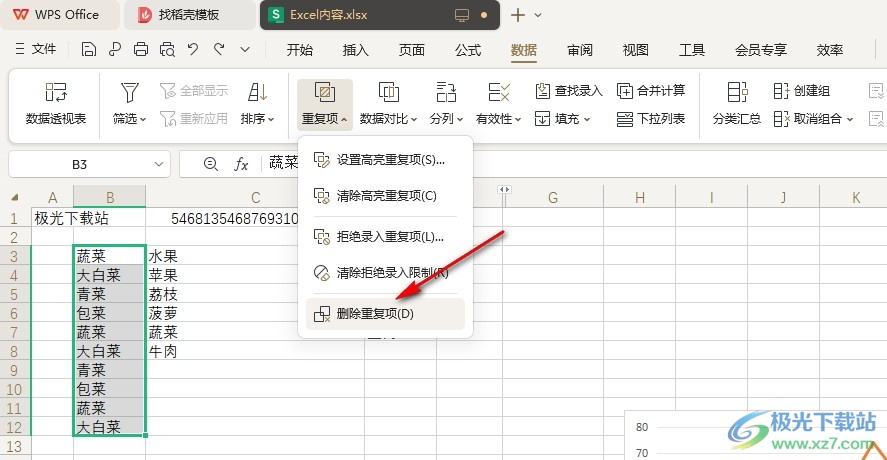Click the undo arrow icon
Image resolution: width=887 pixels, height=460 pixels.
point(193,49)
